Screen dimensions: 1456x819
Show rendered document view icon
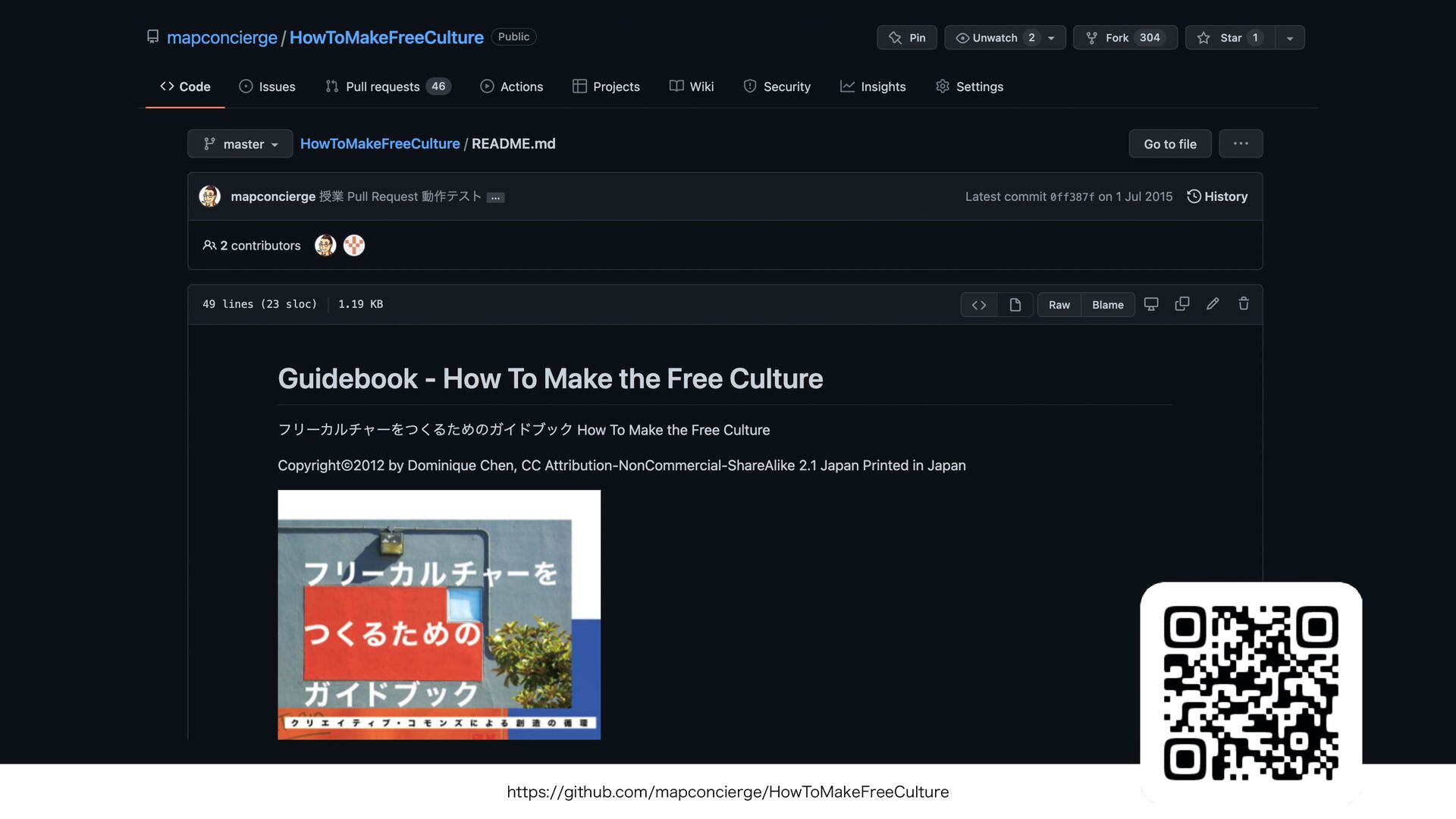click(x=1015, y=305)
